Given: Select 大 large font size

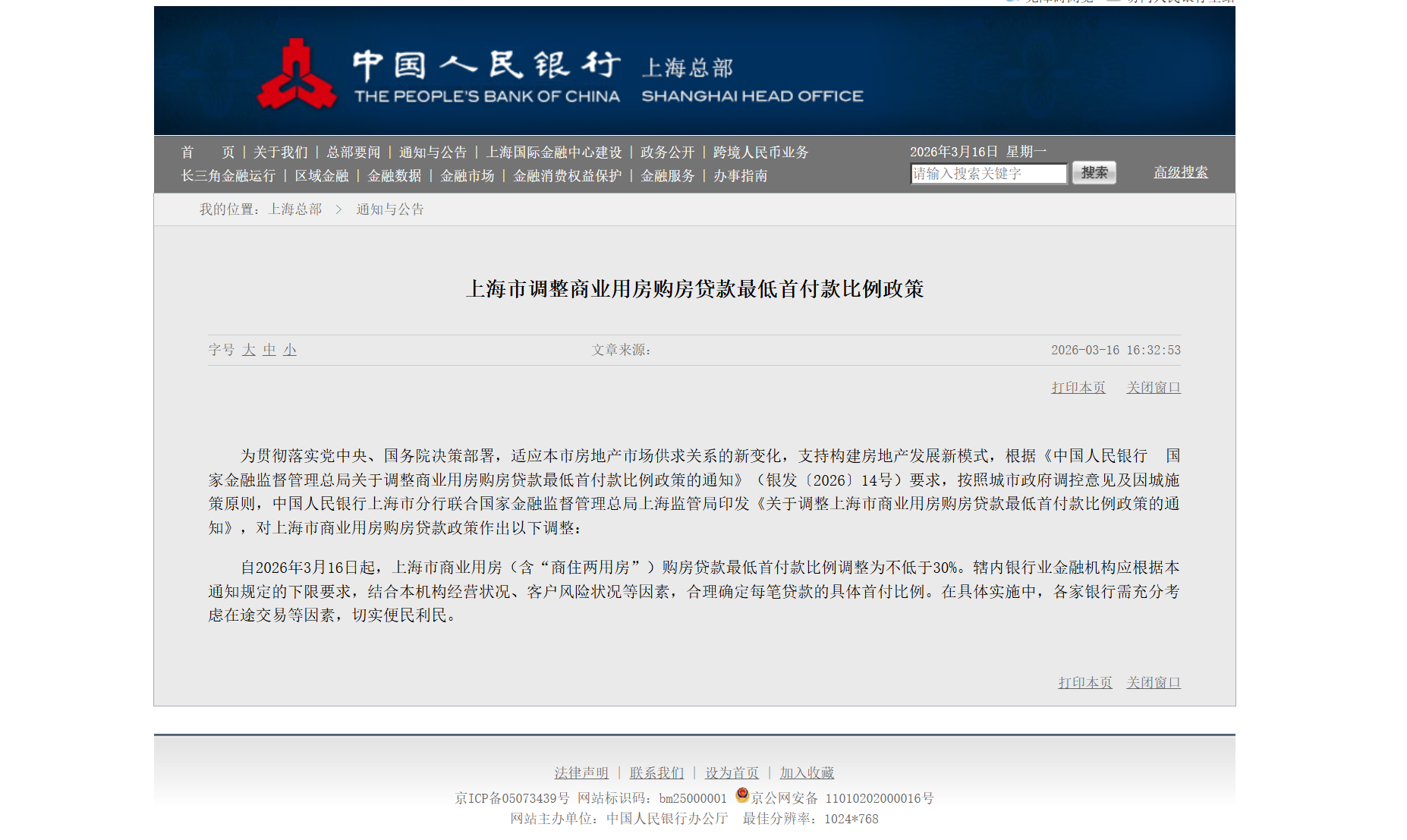Looking at the screenshot, I should (x=248, y=350).
